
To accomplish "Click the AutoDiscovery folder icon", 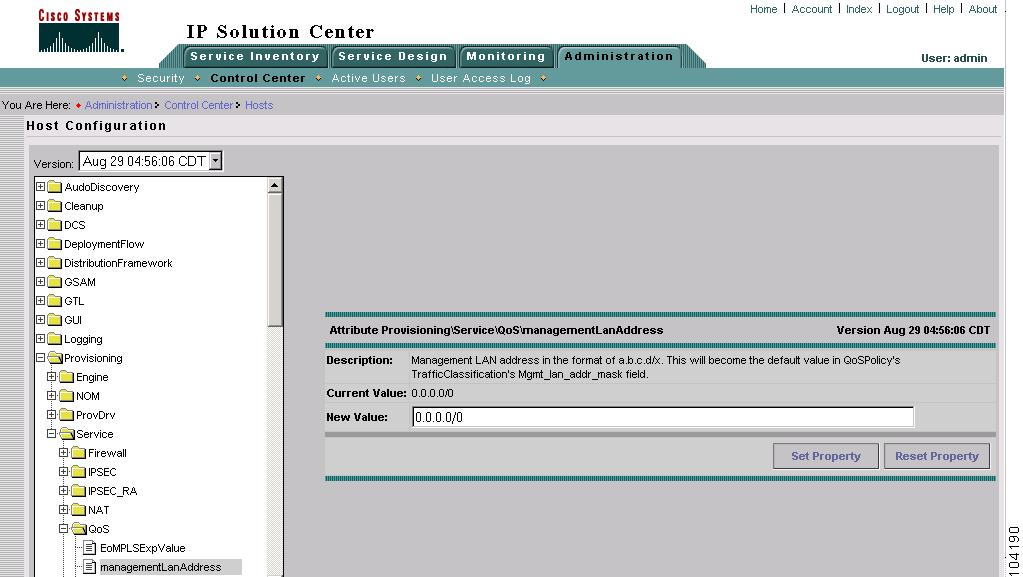I will click(x=55, y=187).
